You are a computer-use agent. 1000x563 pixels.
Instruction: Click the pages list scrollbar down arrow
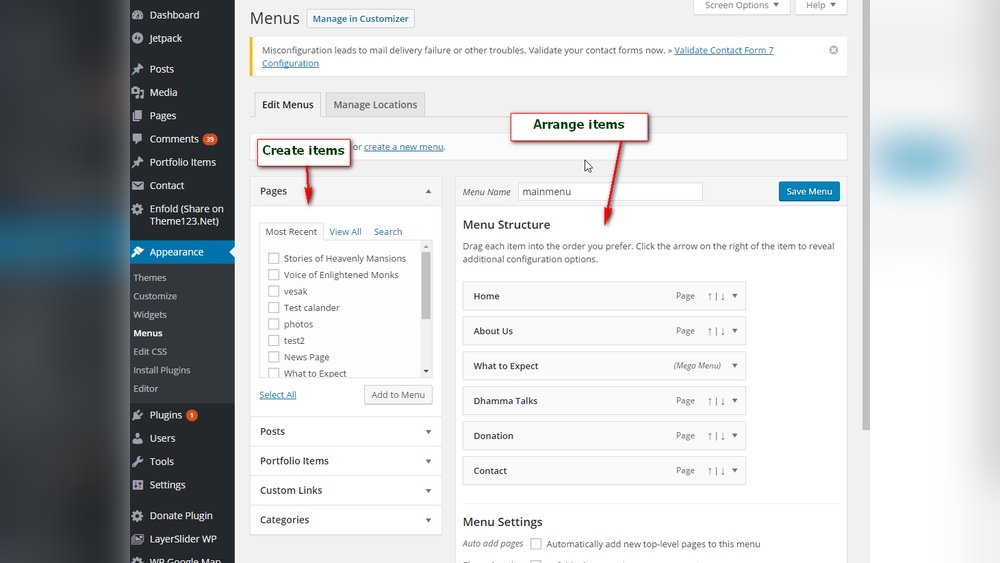(x=426, y=371)
